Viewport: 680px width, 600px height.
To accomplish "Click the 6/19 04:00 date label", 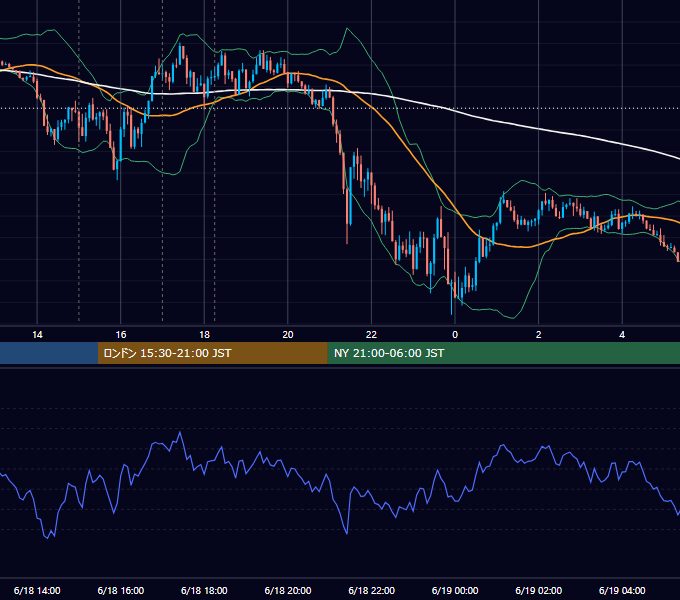I will pyautogui.click(x=622, y=590).
